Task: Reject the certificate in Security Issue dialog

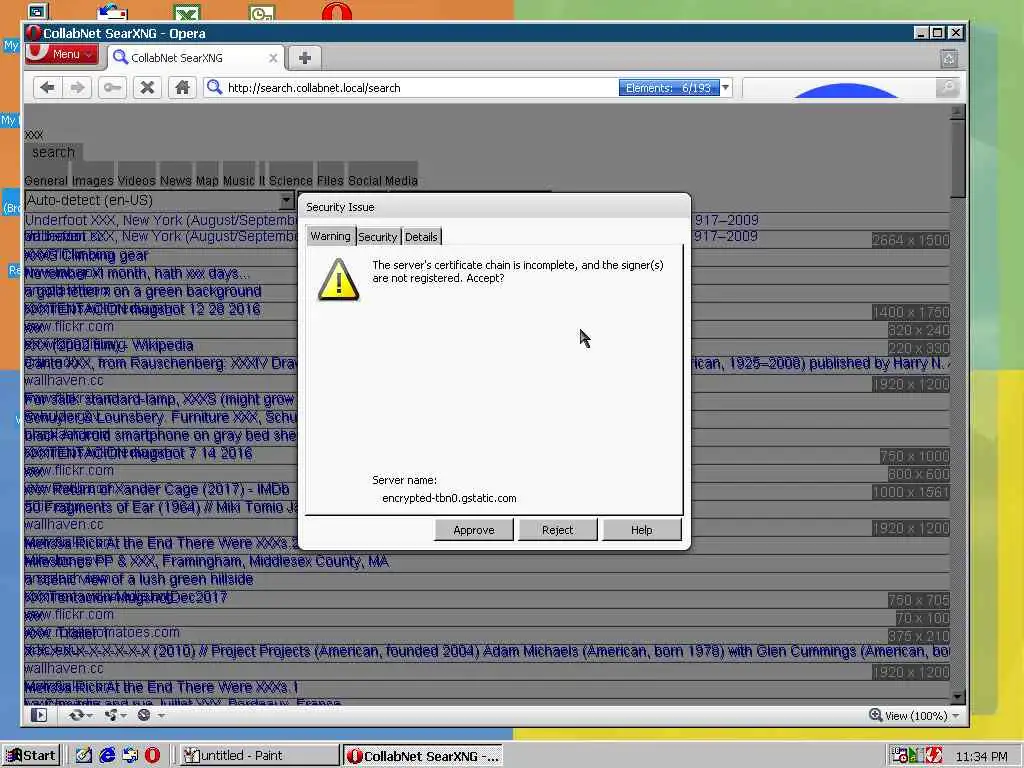Action: click(558, 530)
